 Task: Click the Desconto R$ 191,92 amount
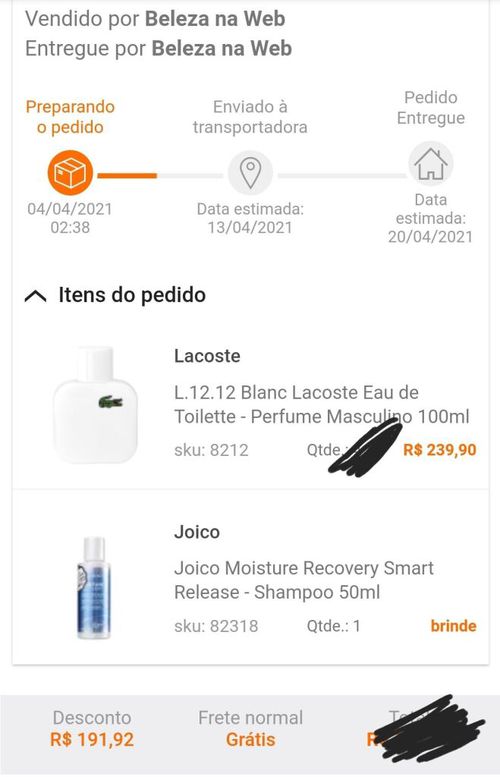(92, 740)
